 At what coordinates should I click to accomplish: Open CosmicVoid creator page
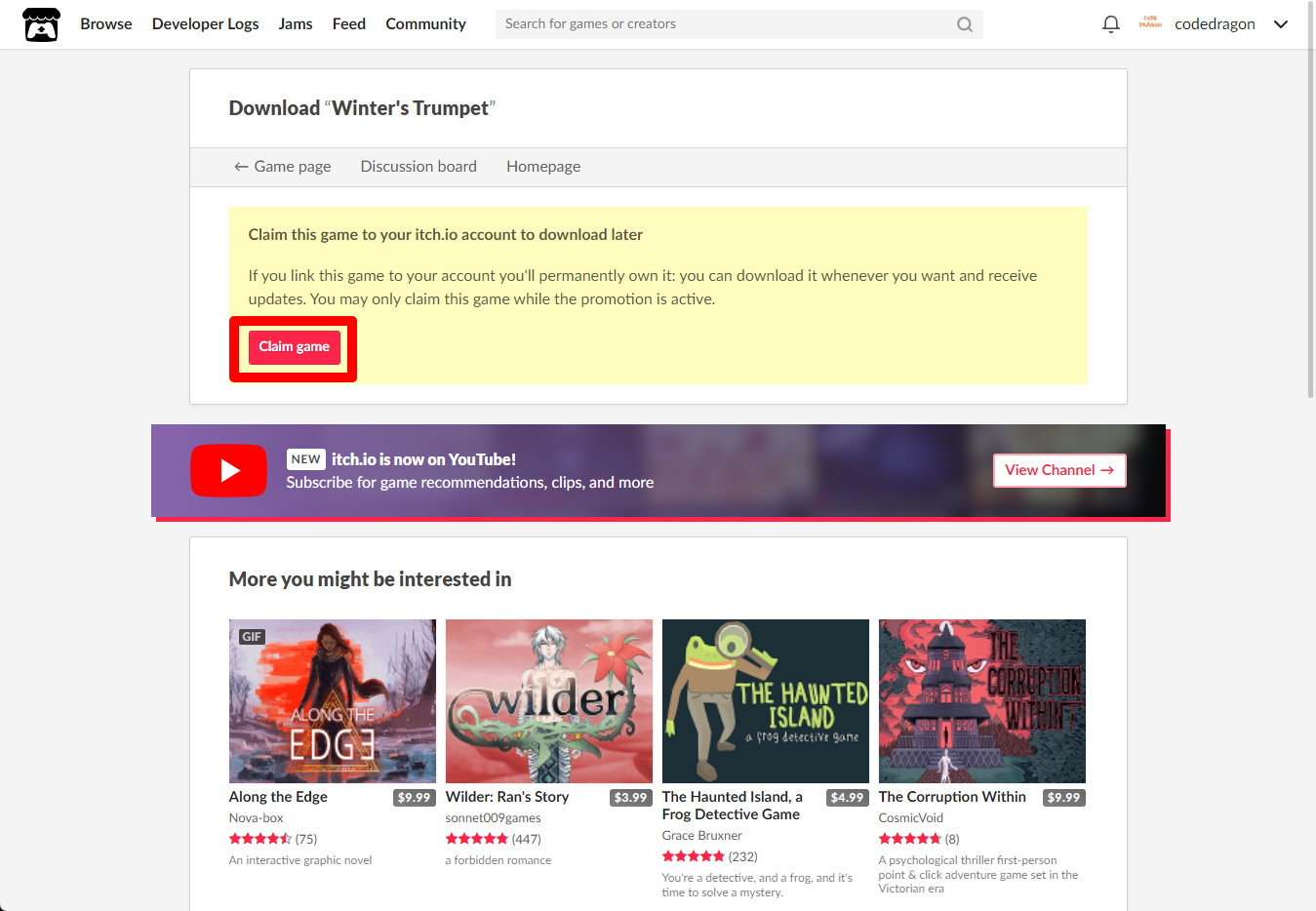[x=910, y=818]
